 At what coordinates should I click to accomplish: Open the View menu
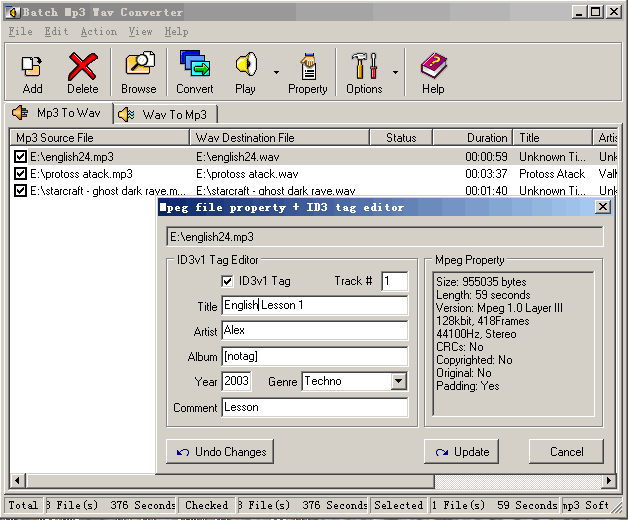click(x=141, y=31)
